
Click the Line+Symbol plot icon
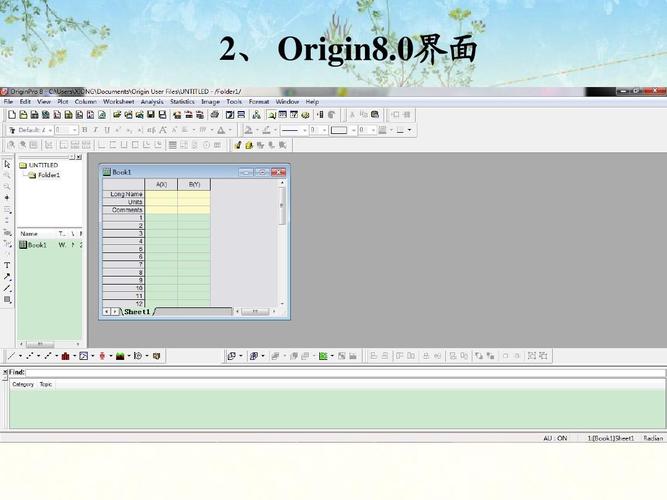click(48, 356)
